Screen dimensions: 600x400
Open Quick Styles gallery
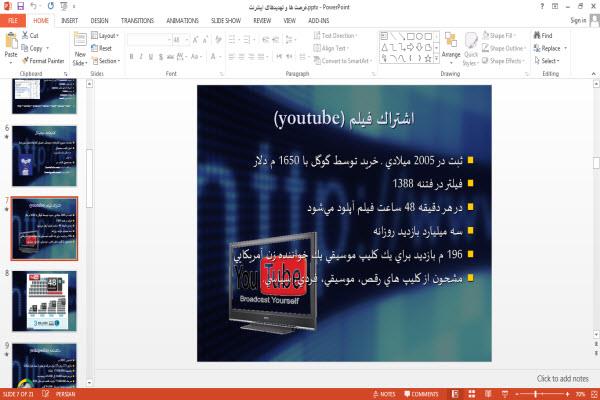[471, 49]
